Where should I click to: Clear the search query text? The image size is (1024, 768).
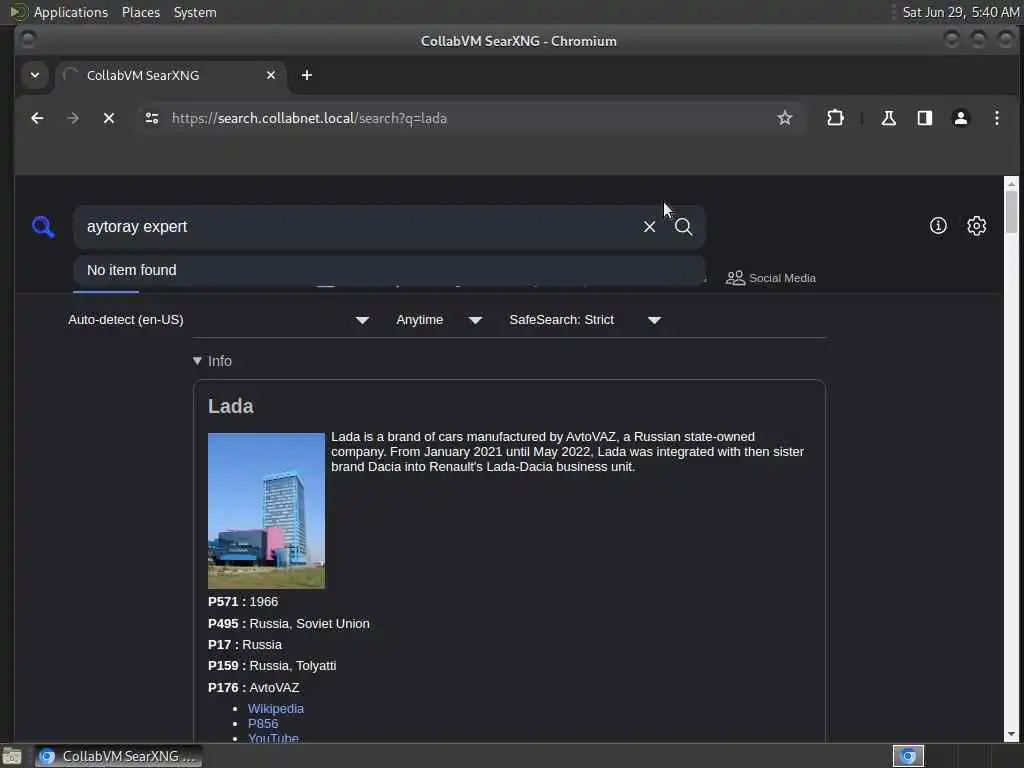[x=649, y=227]
